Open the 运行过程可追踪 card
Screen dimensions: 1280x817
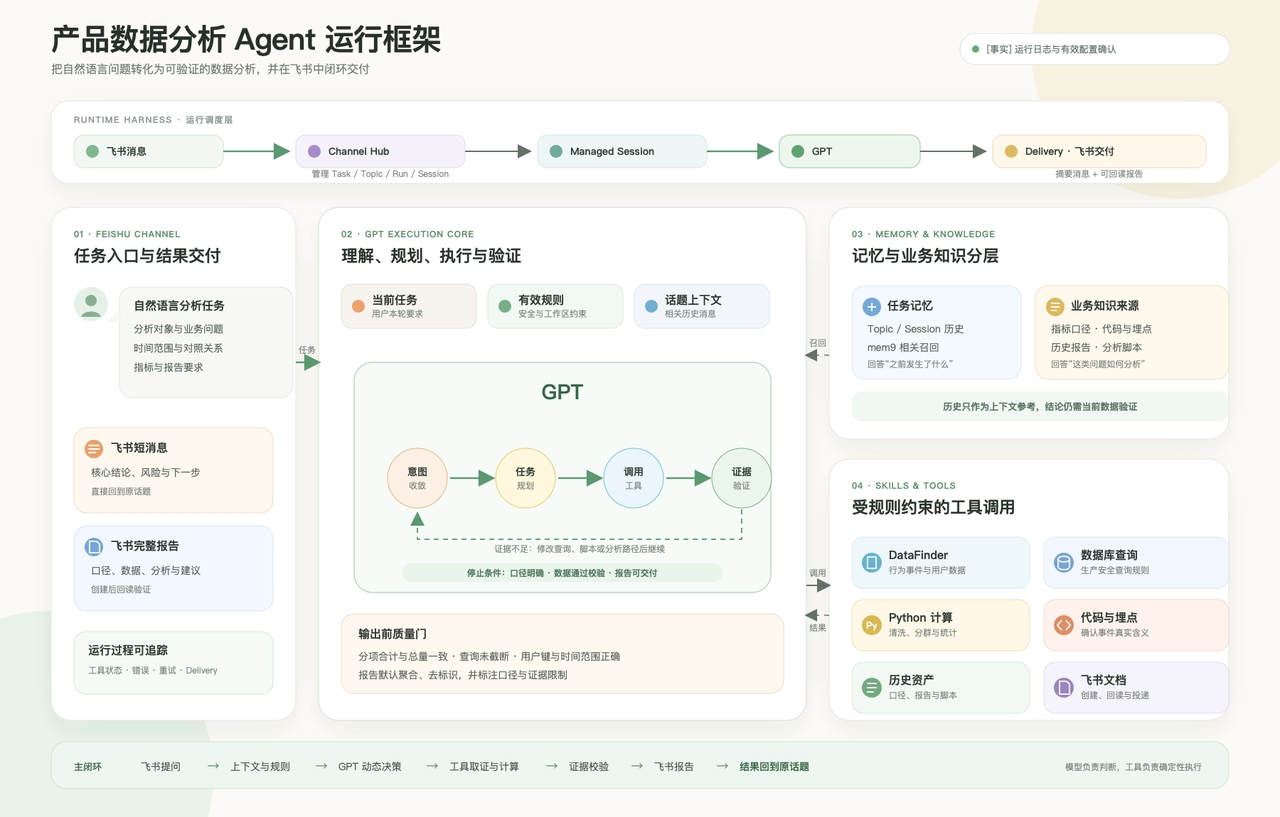pos(173,662)
